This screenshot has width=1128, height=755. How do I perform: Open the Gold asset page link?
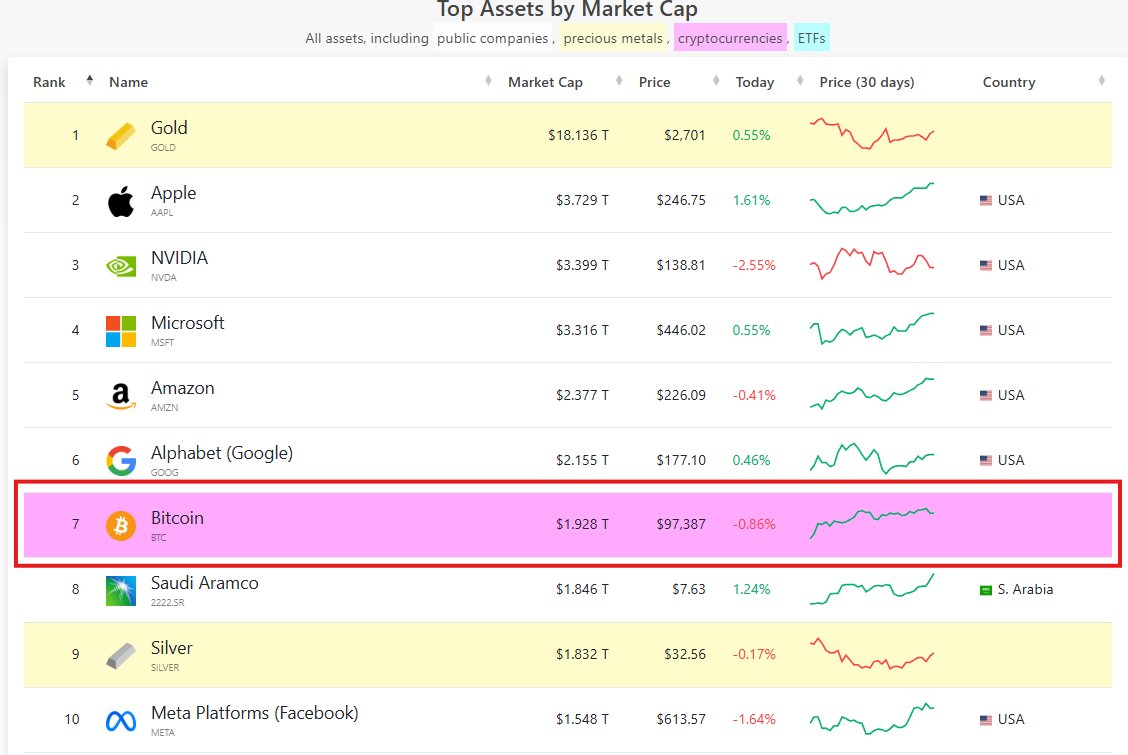[x=169, y=128]
